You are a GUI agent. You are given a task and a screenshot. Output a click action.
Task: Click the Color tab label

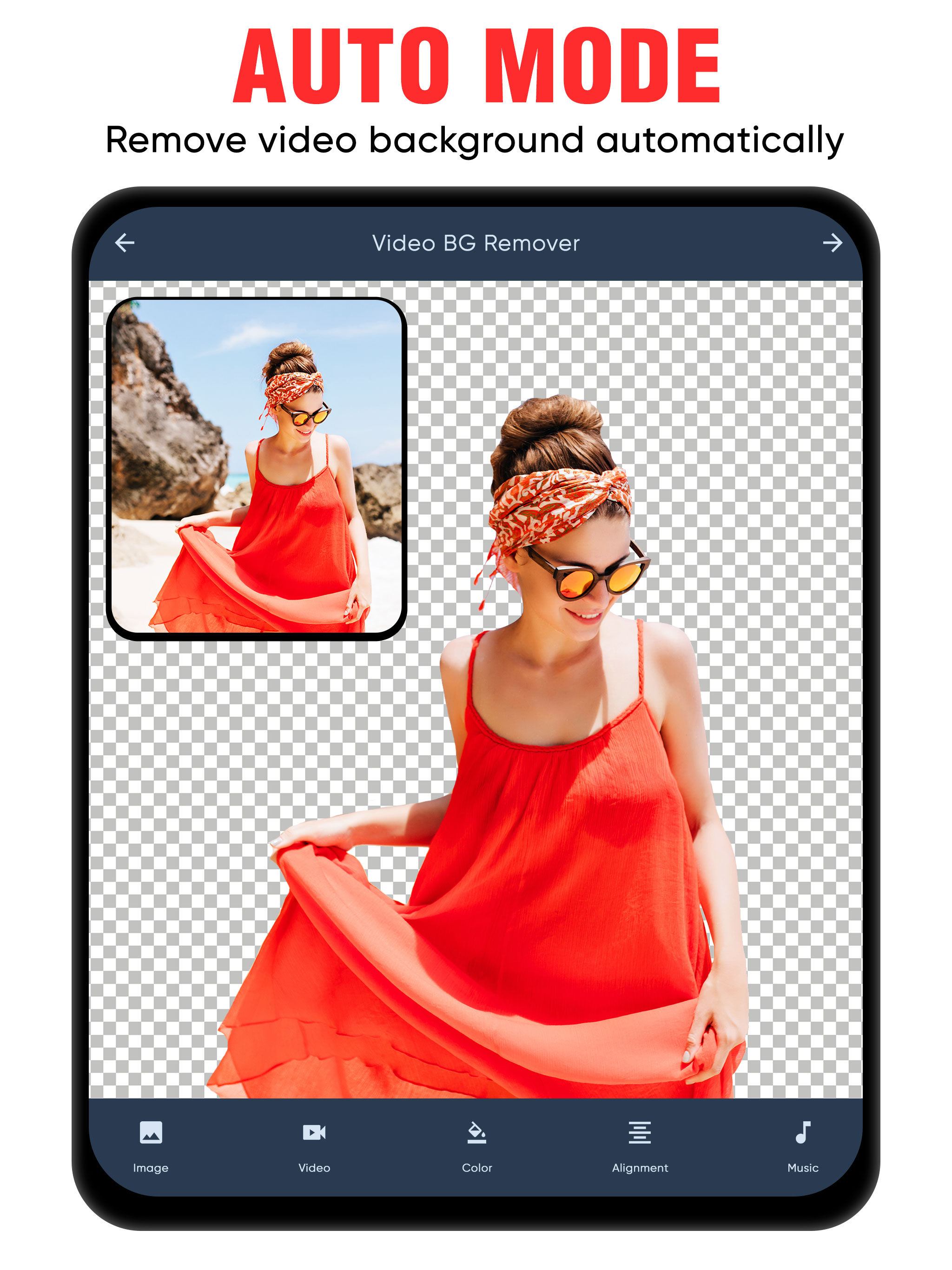coord(476,1168)
